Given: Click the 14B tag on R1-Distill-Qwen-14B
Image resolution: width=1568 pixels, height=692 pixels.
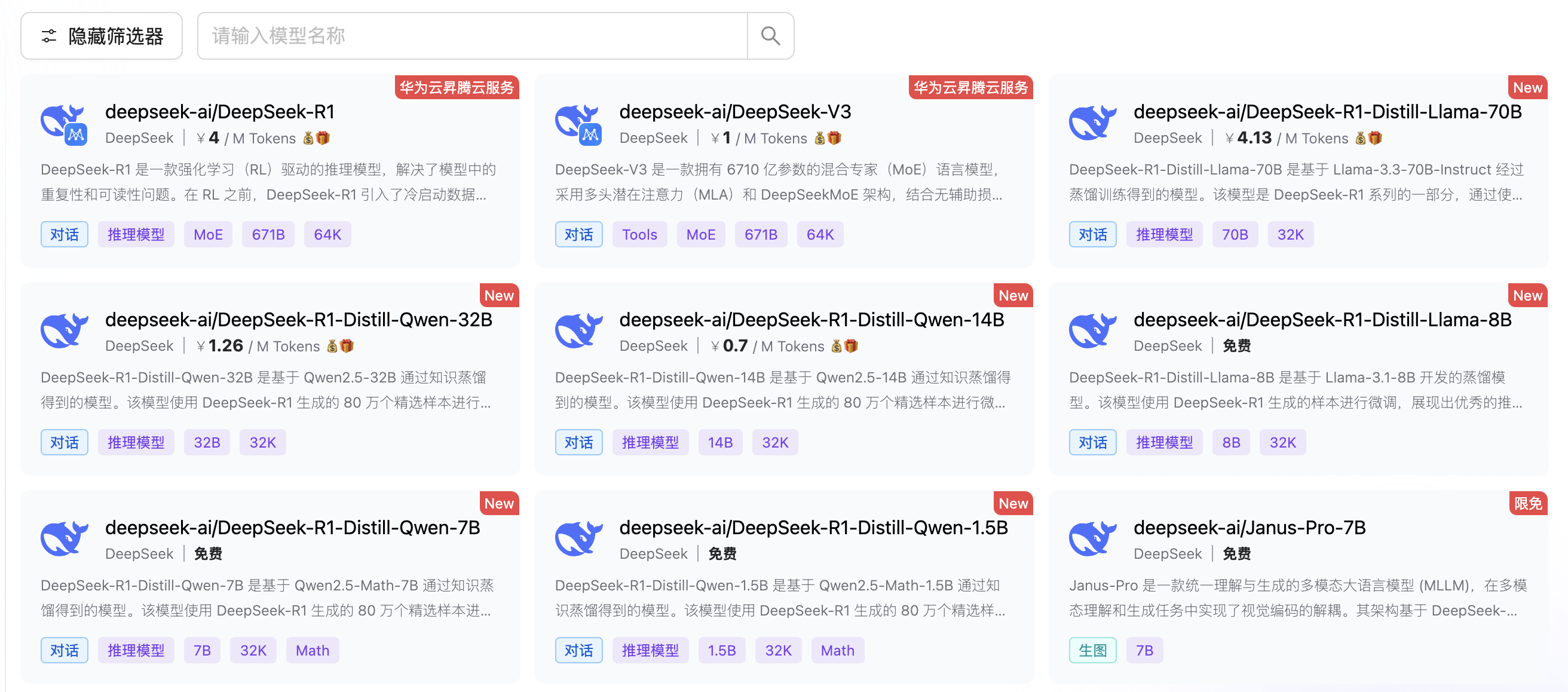Looking at the screenshot, I should pyautogui.click(x=720, y=442).
